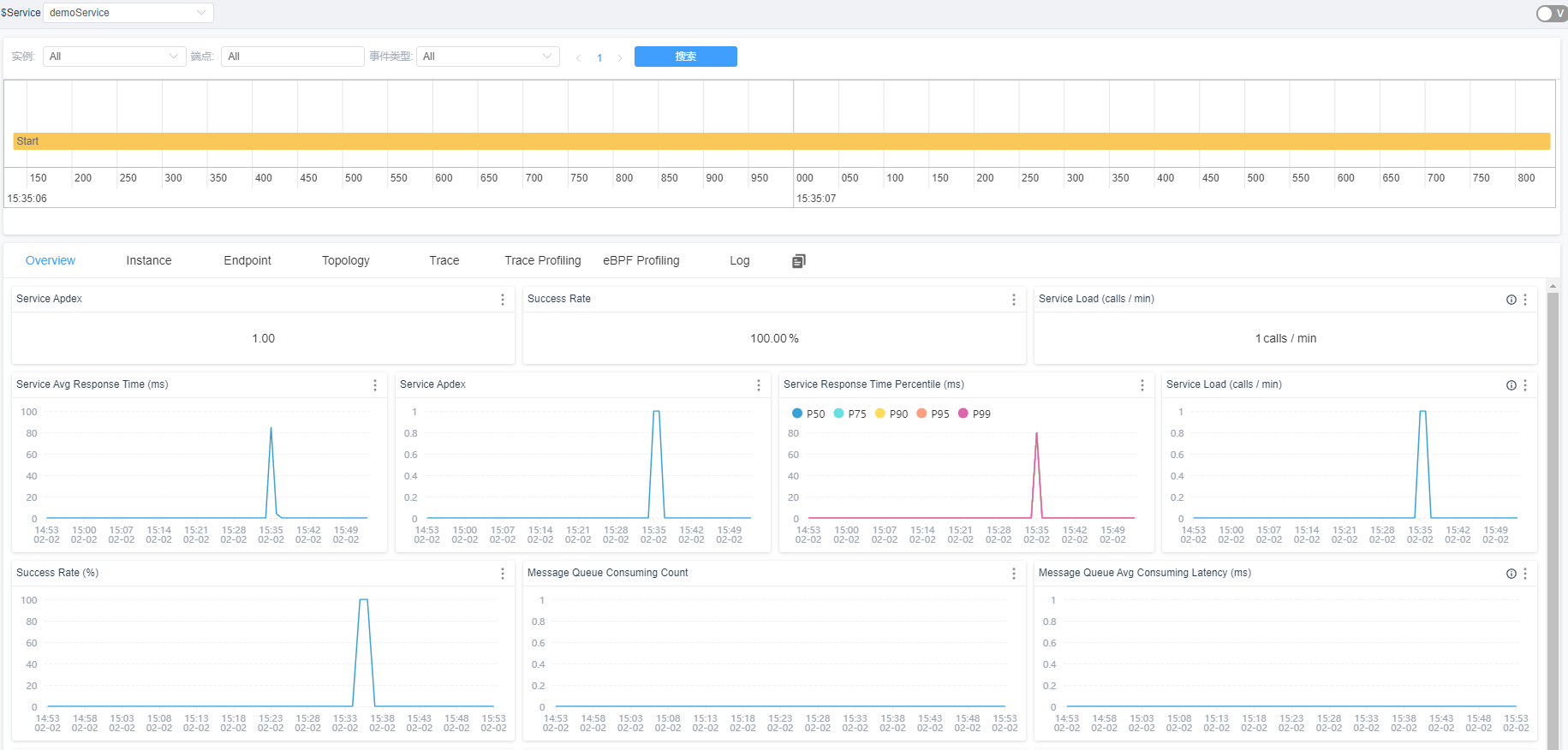
Task: Open the 事件类型 event type dropdown
Action: pos(487,57)
